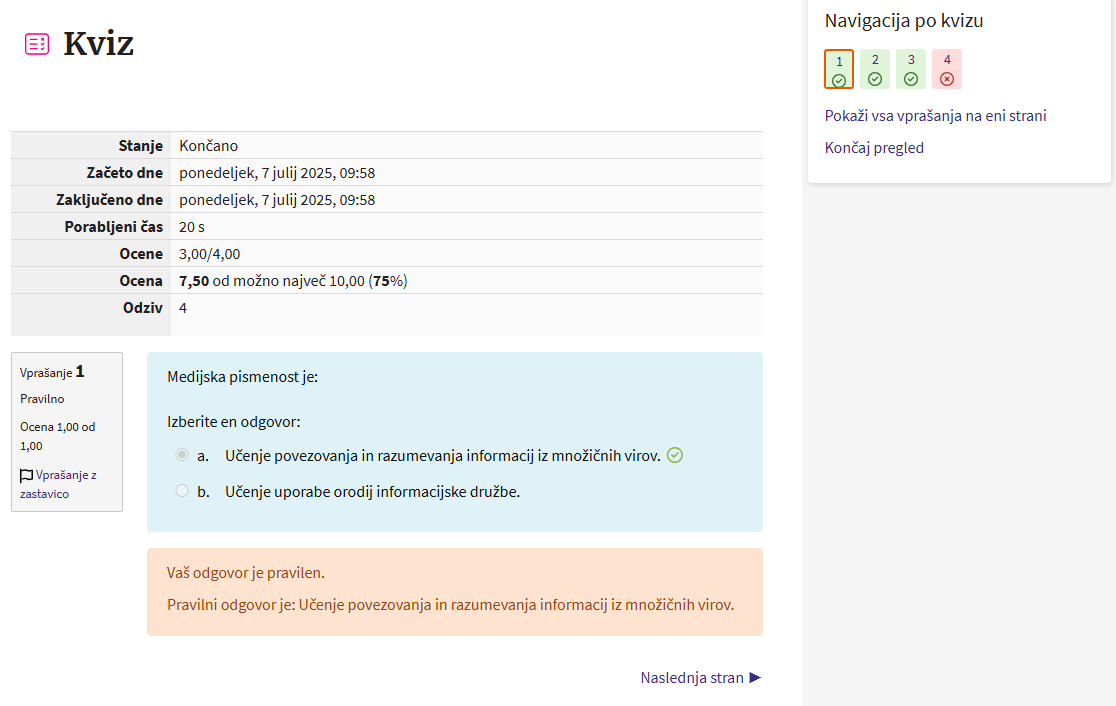
Task: Click the arrow after Naslednja stran
Action: click(755, 678)
